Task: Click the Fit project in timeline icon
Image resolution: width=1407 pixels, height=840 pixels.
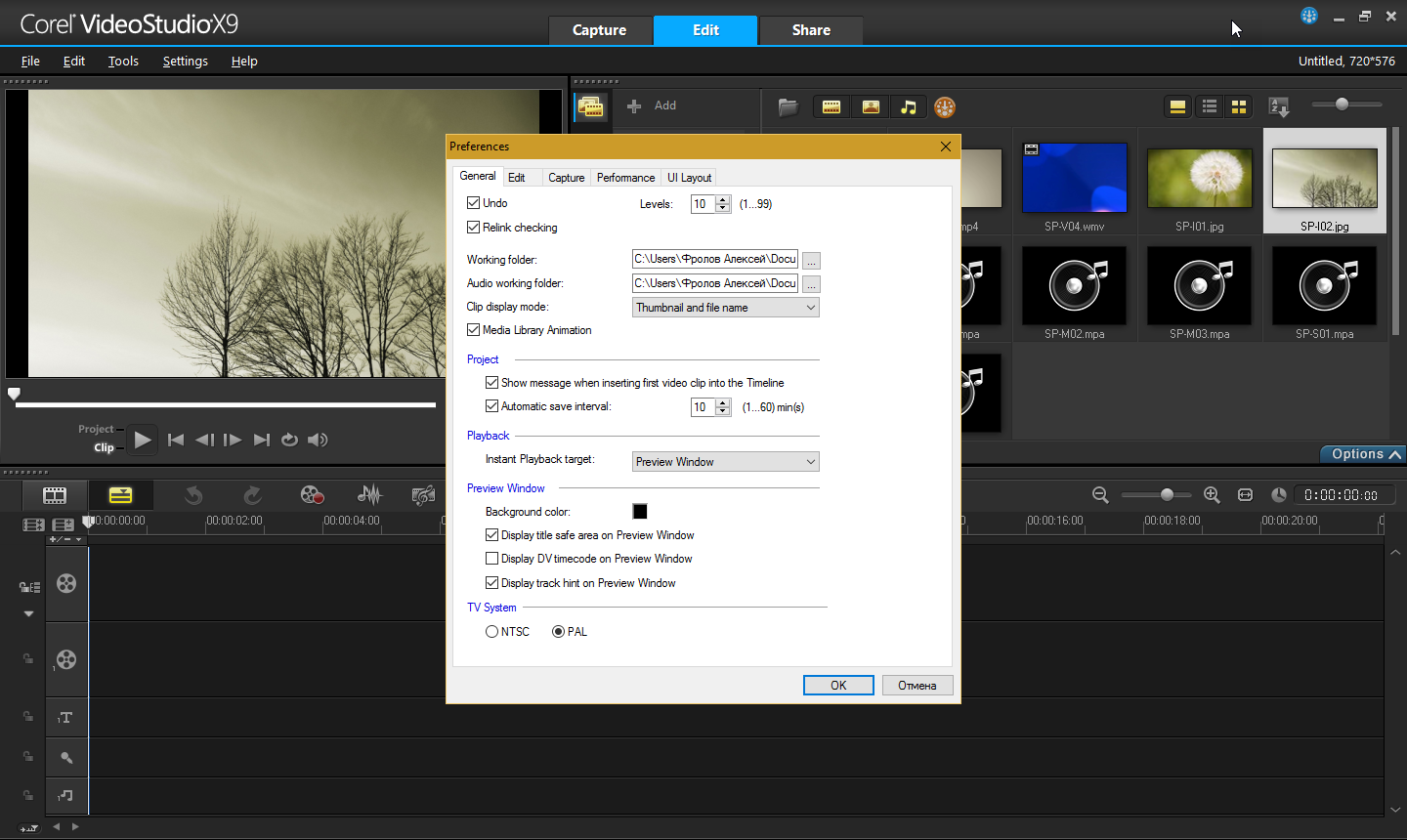Action: (x=1245, y=495)
